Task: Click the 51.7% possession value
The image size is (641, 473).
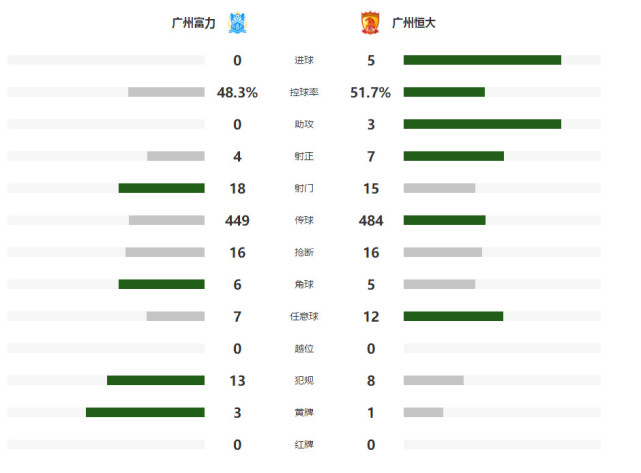Action: pyautogui.click(x=370, y=92)
